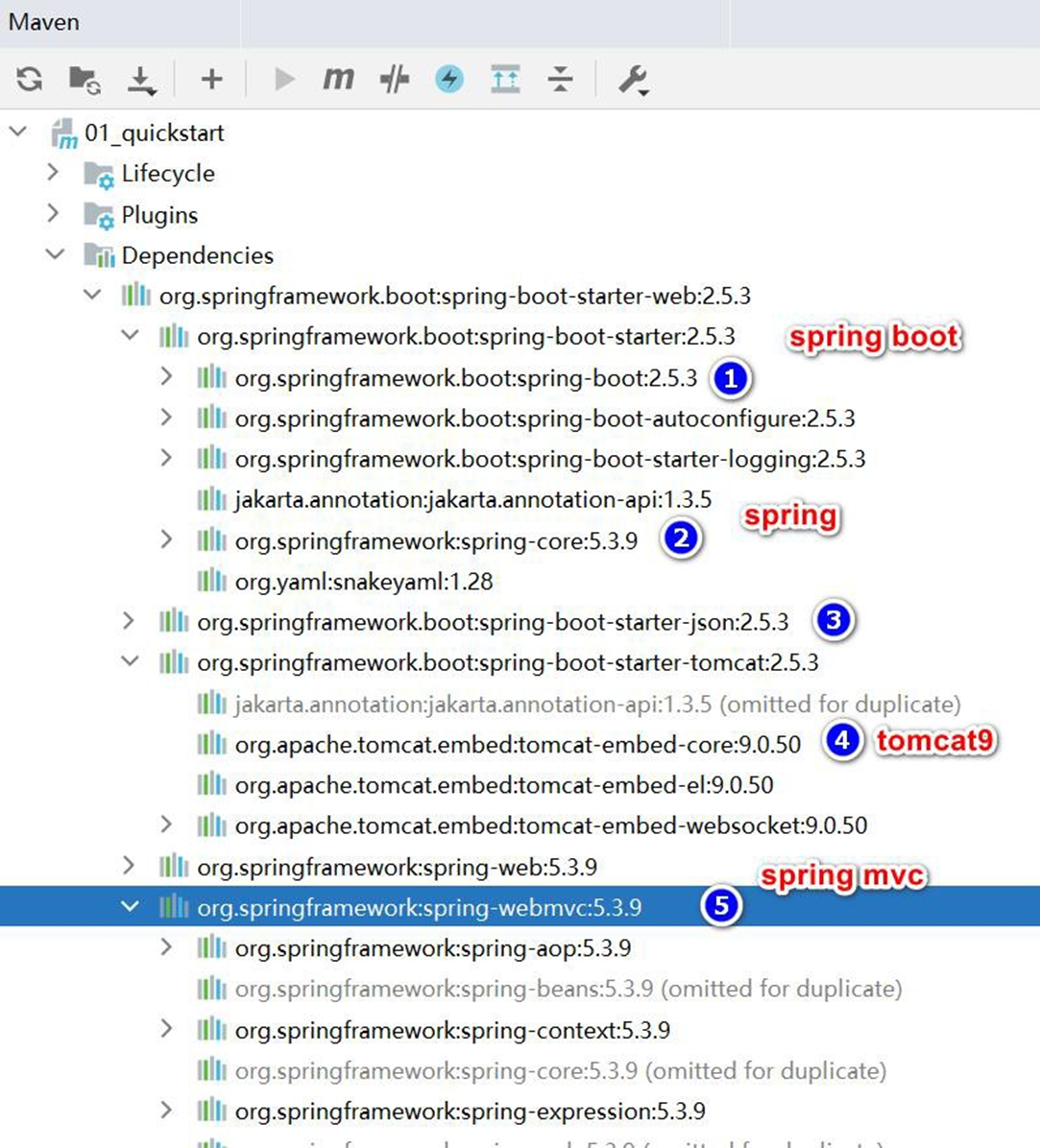Select tomcat-embed-core:9.0.50 dependency
This screenshot has height=1148, width=1040.
pos(517,744)
